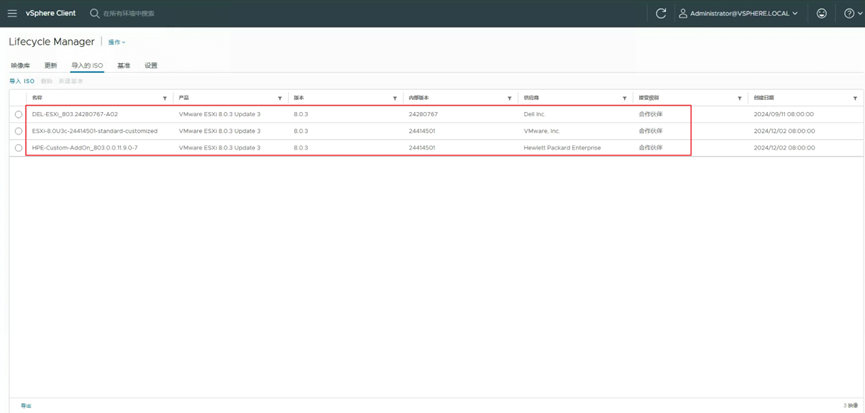Viewport: 865px width, 413px height.
Task: Click the DEL-ESXi_803.24280767-A02 name cell
Action: [x=75, y=114]
